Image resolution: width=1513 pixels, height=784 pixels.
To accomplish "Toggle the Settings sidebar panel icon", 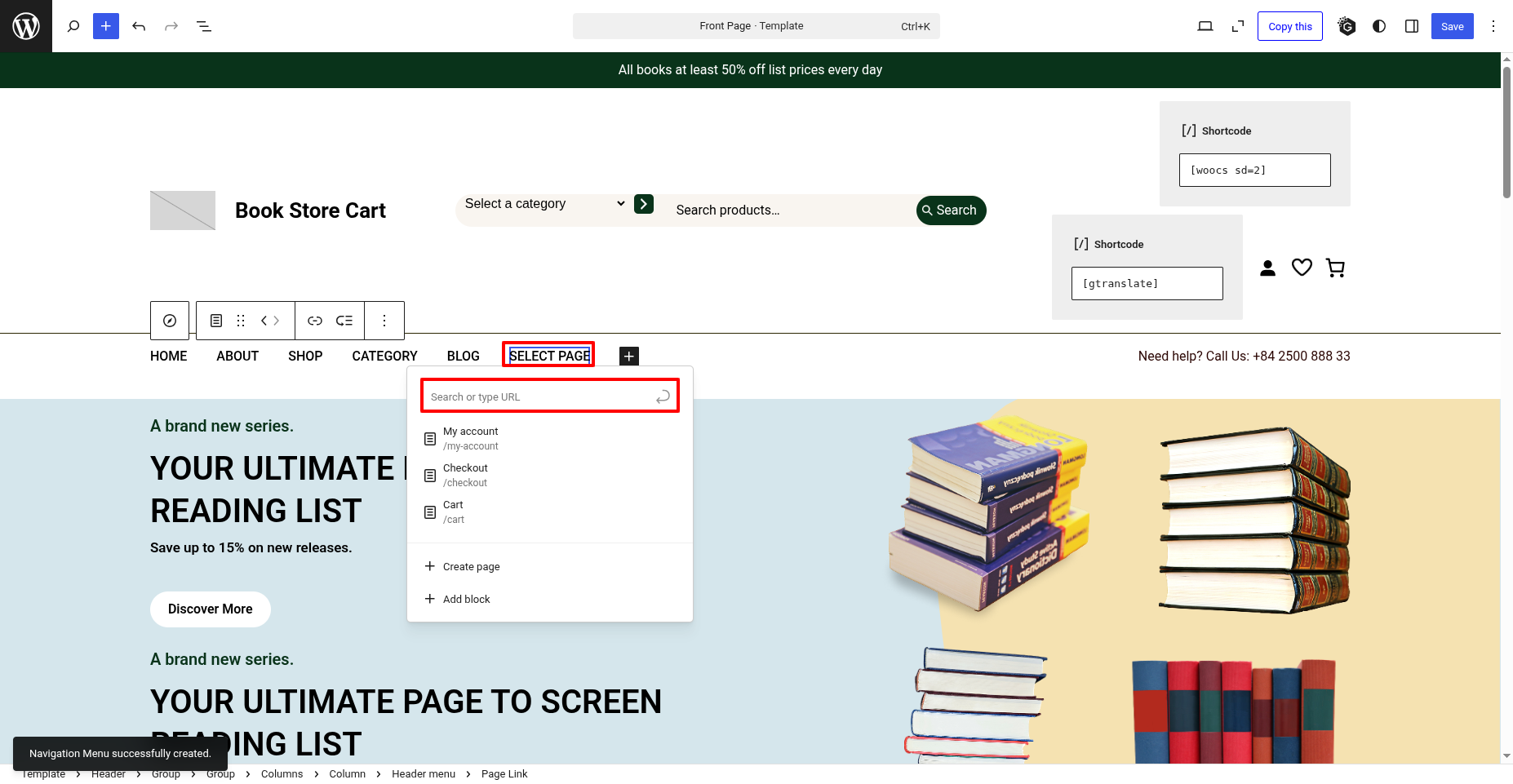I will (1412, 26).
